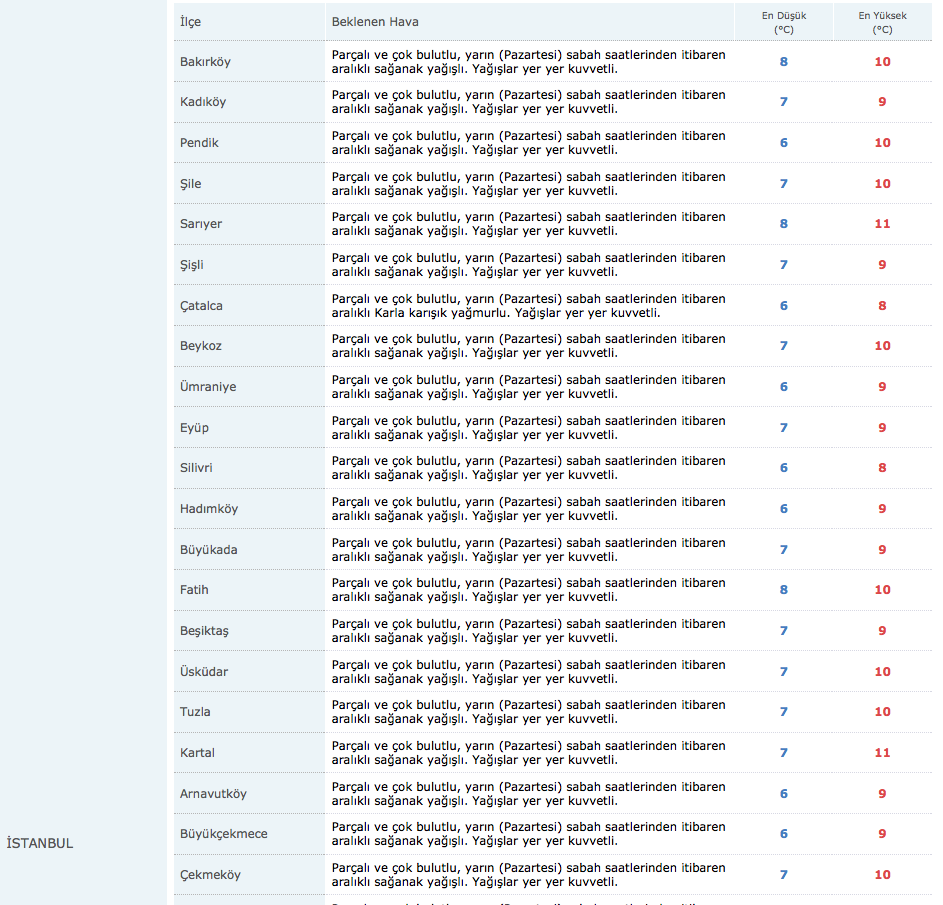
Task: Click the Pendik district name
Action: point(199,143)
